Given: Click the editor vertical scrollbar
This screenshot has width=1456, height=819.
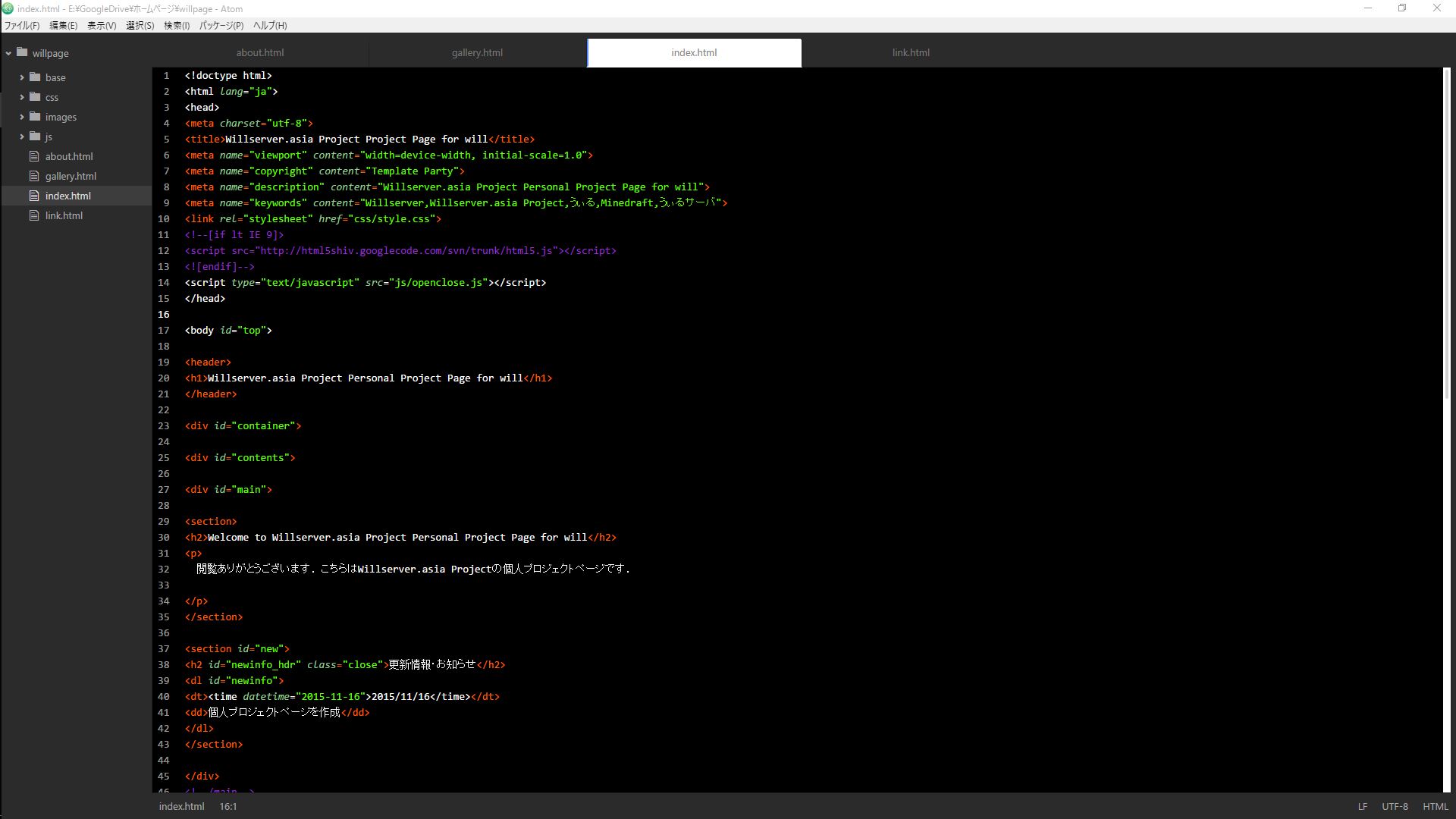Looking at the screenshot, I should pyautogui.click(x=1447, y=235).
